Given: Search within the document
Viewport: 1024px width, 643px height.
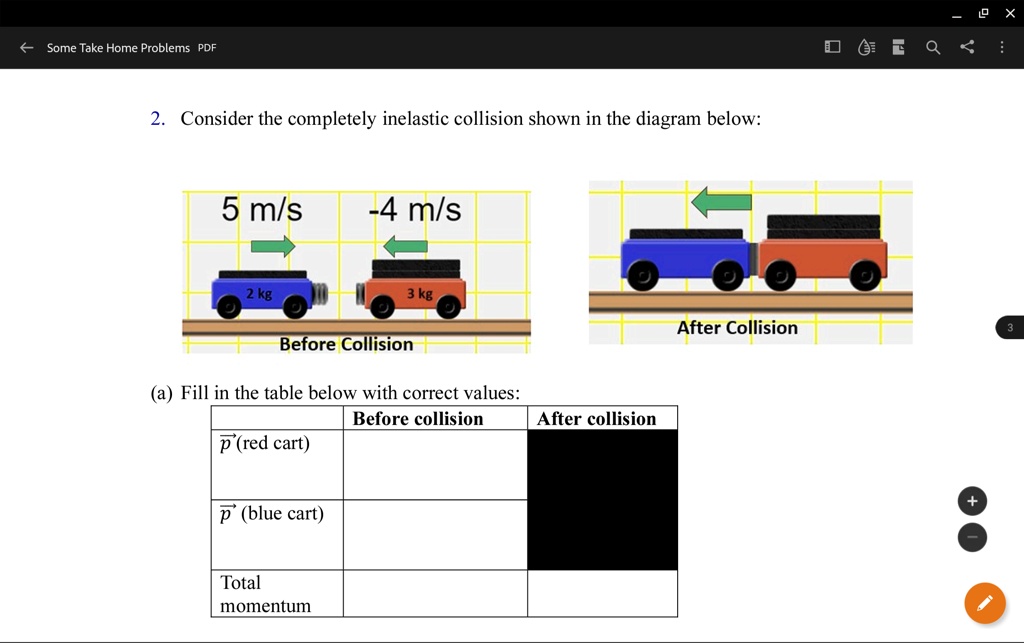Looking at the screenshot, I should (x=932, y=47).
